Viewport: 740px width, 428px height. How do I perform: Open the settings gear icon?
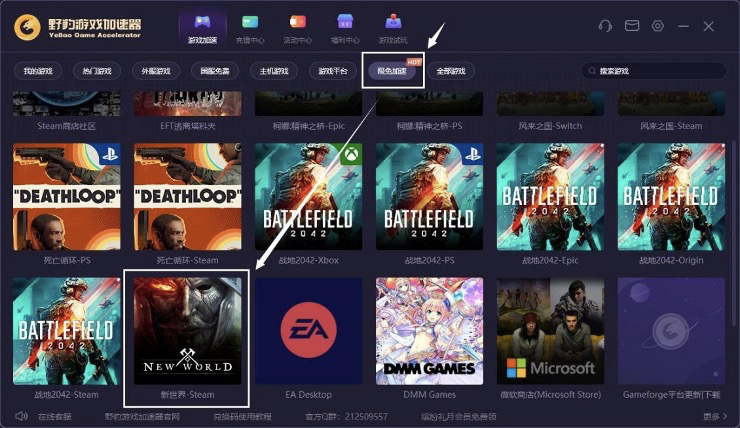pyautogui.click(x=658, y=26)
